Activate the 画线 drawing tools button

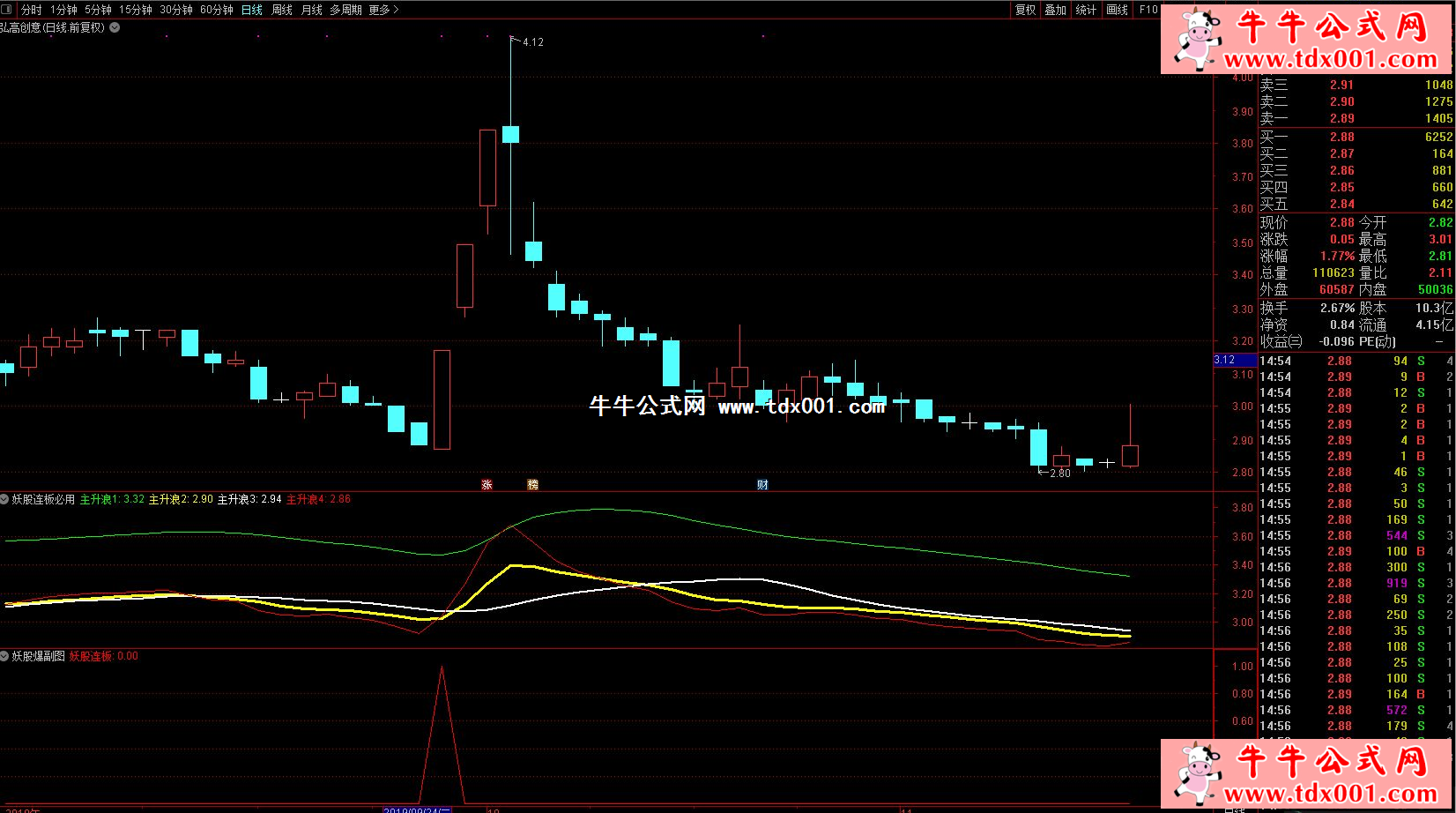[1118, 10]
